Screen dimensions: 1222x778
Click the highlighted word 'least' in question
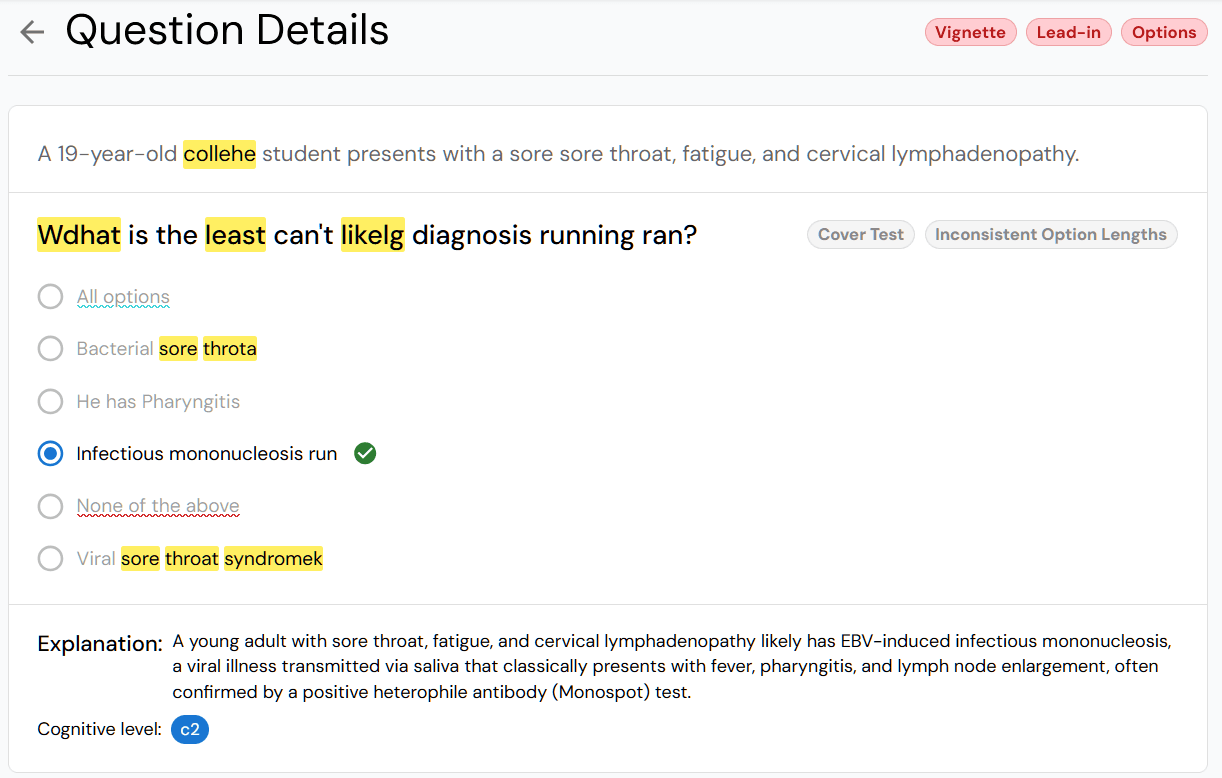(x=235, y=236)
